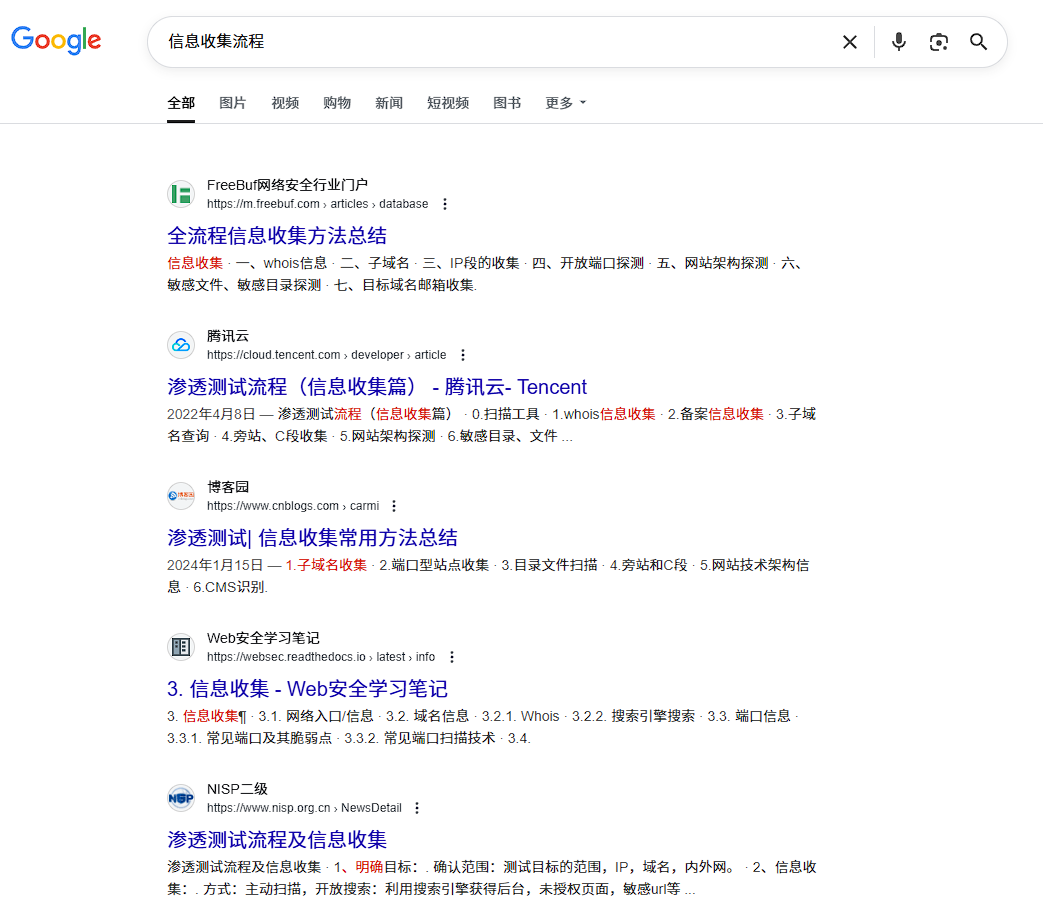The width and height of the screenshot is (1043, 901).
Task: Start voice search with microphone icon
Action: click(899, 42)
